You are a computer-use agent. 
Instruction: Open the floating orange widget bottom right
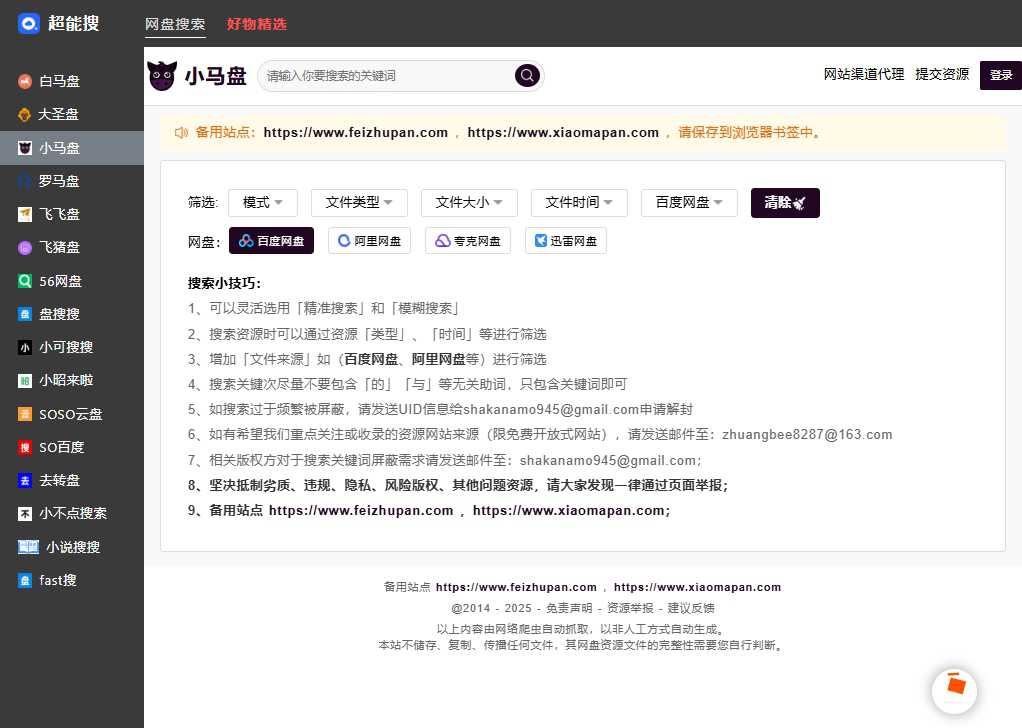[954, 690]
